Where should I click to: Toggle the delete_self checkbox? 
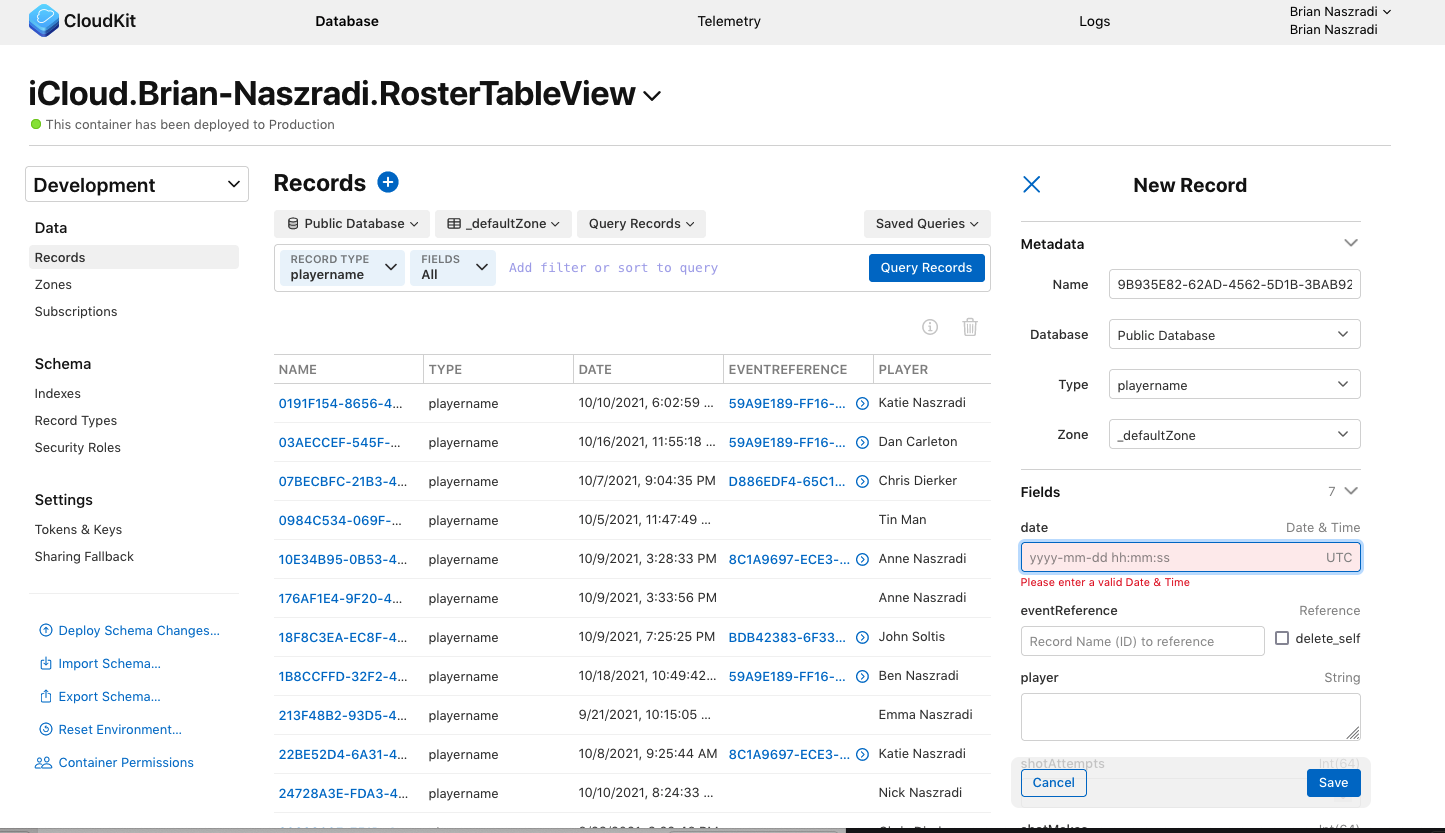[x=1282, y=638]
